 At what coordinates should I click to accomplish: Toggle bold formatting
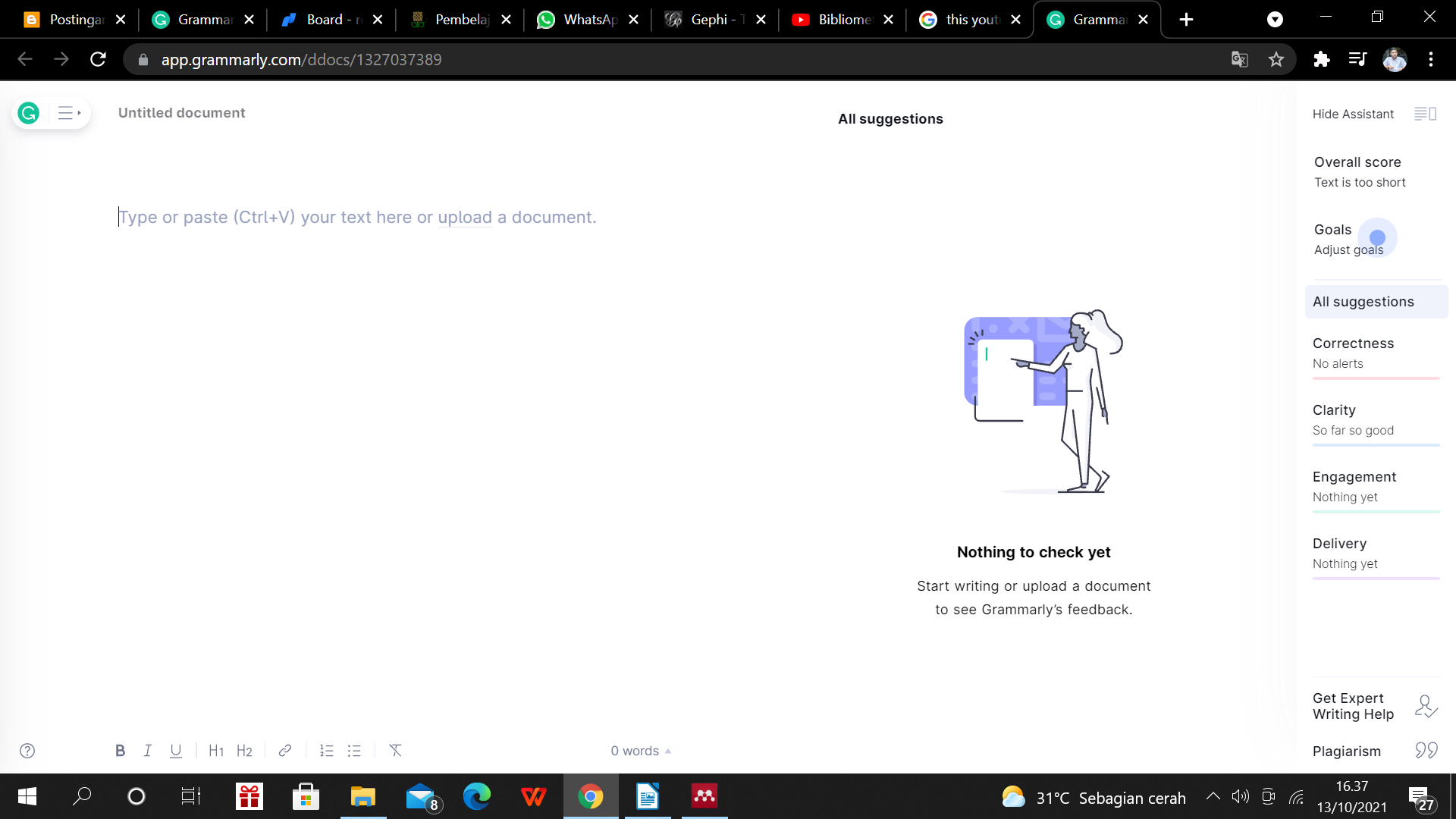(120, 751)
